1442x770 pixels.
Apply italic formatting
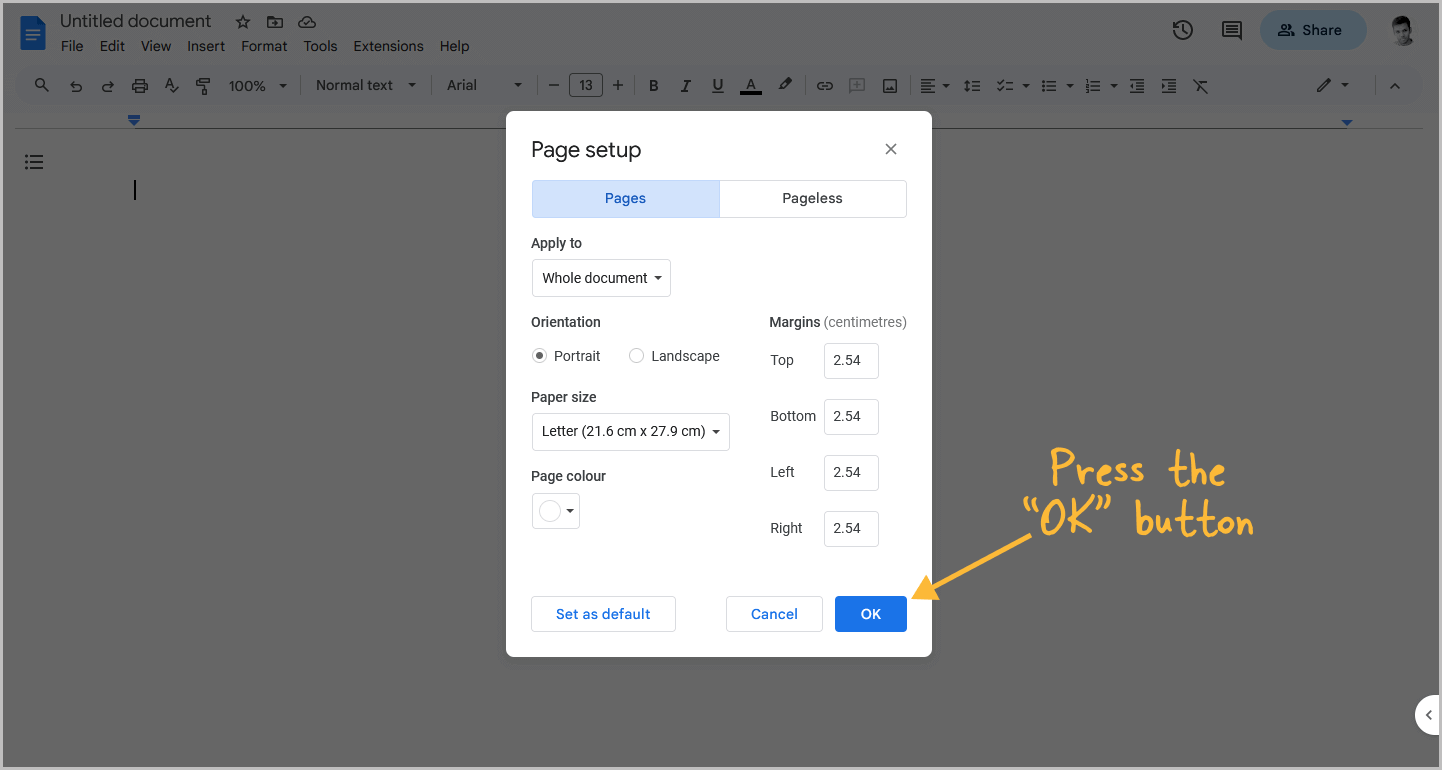coord(685,85)
